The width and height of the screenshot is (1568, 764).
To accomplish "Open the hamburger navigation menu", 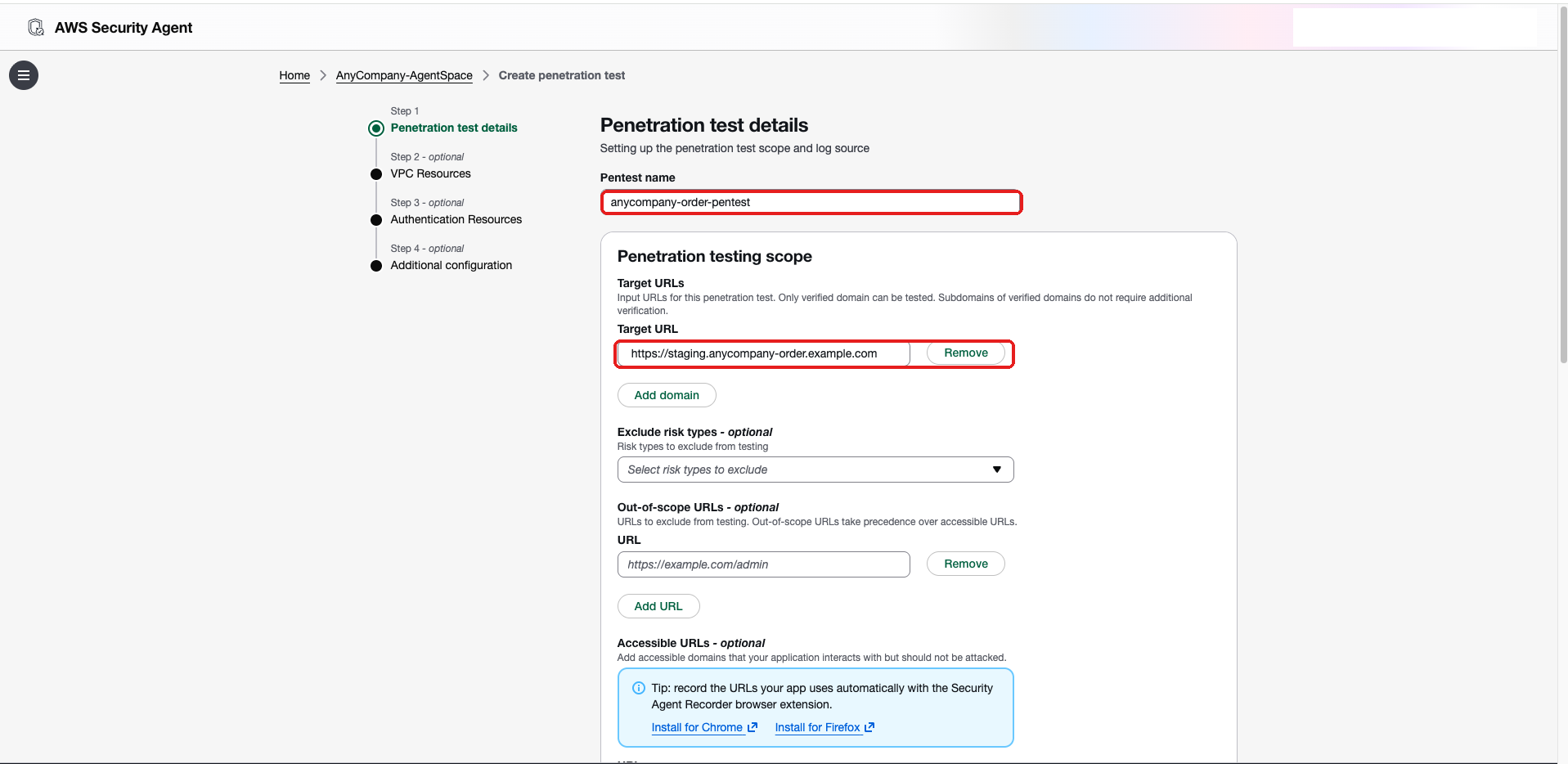I will point(24,75).
